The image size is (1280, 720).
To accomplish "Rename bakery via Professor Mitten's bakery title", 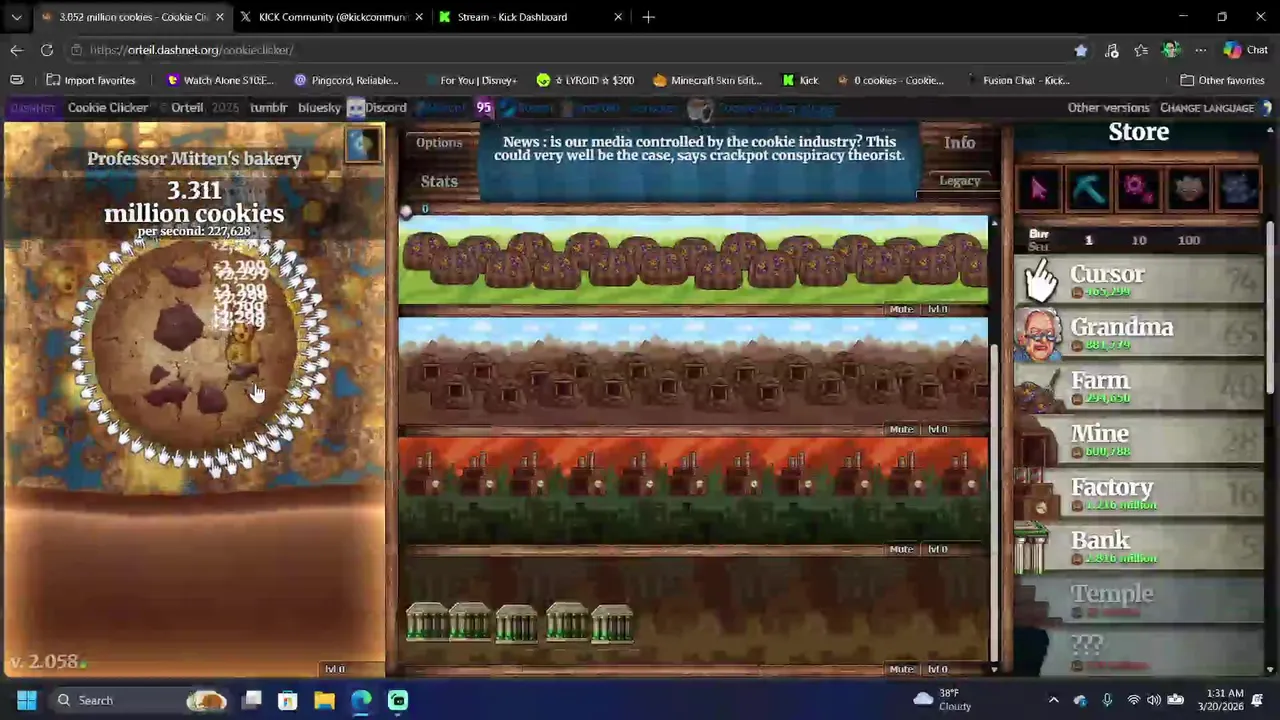I will coord(194,158).
